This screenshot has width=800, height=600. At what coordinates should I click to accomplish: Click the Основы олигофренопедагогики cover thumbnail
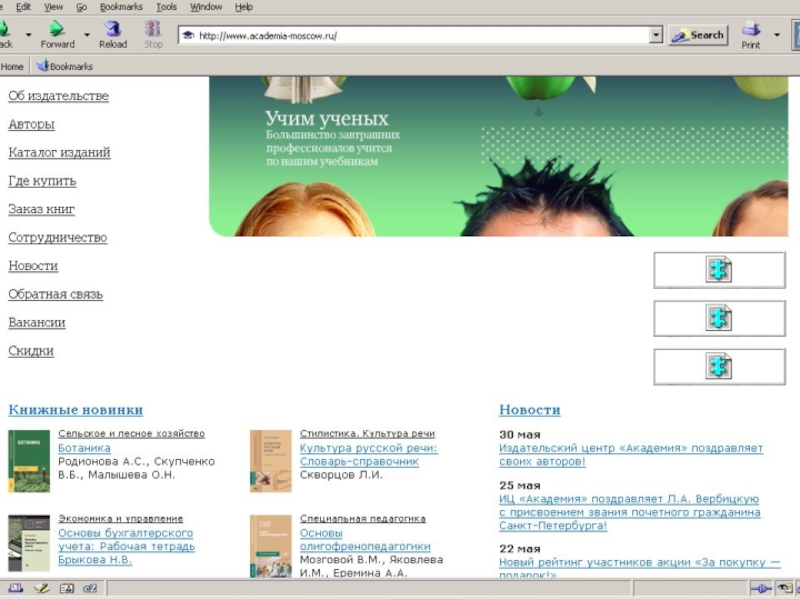pos(270,546)
